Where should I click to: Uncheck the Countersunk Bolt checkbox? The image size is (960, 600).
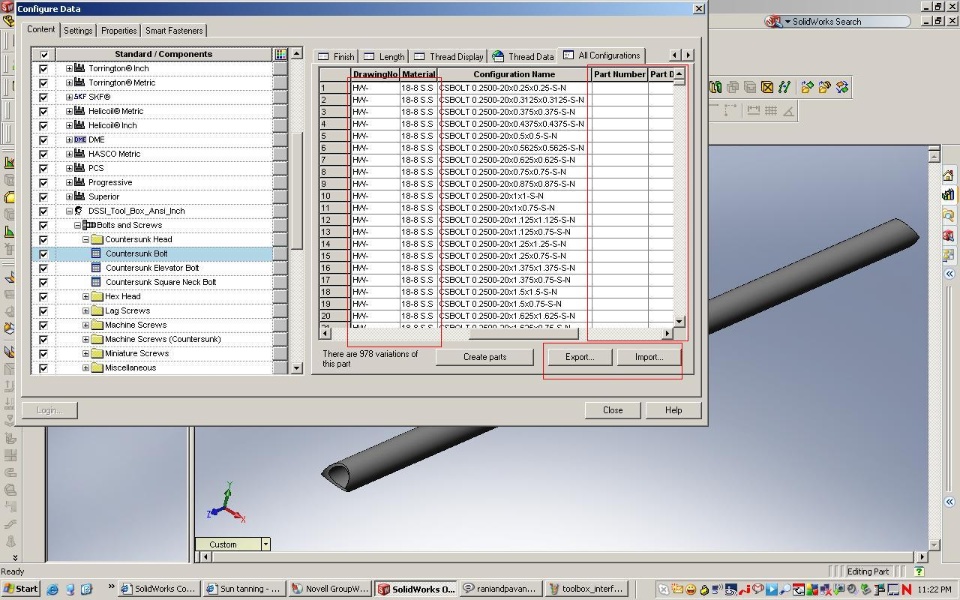coord(43,253)
